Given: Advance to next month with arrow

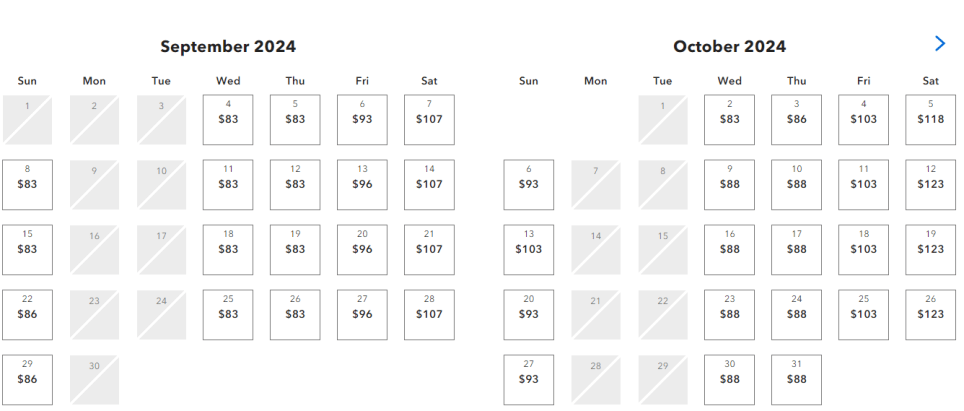Looking at the screenshot, I should [x=939, y=44].
